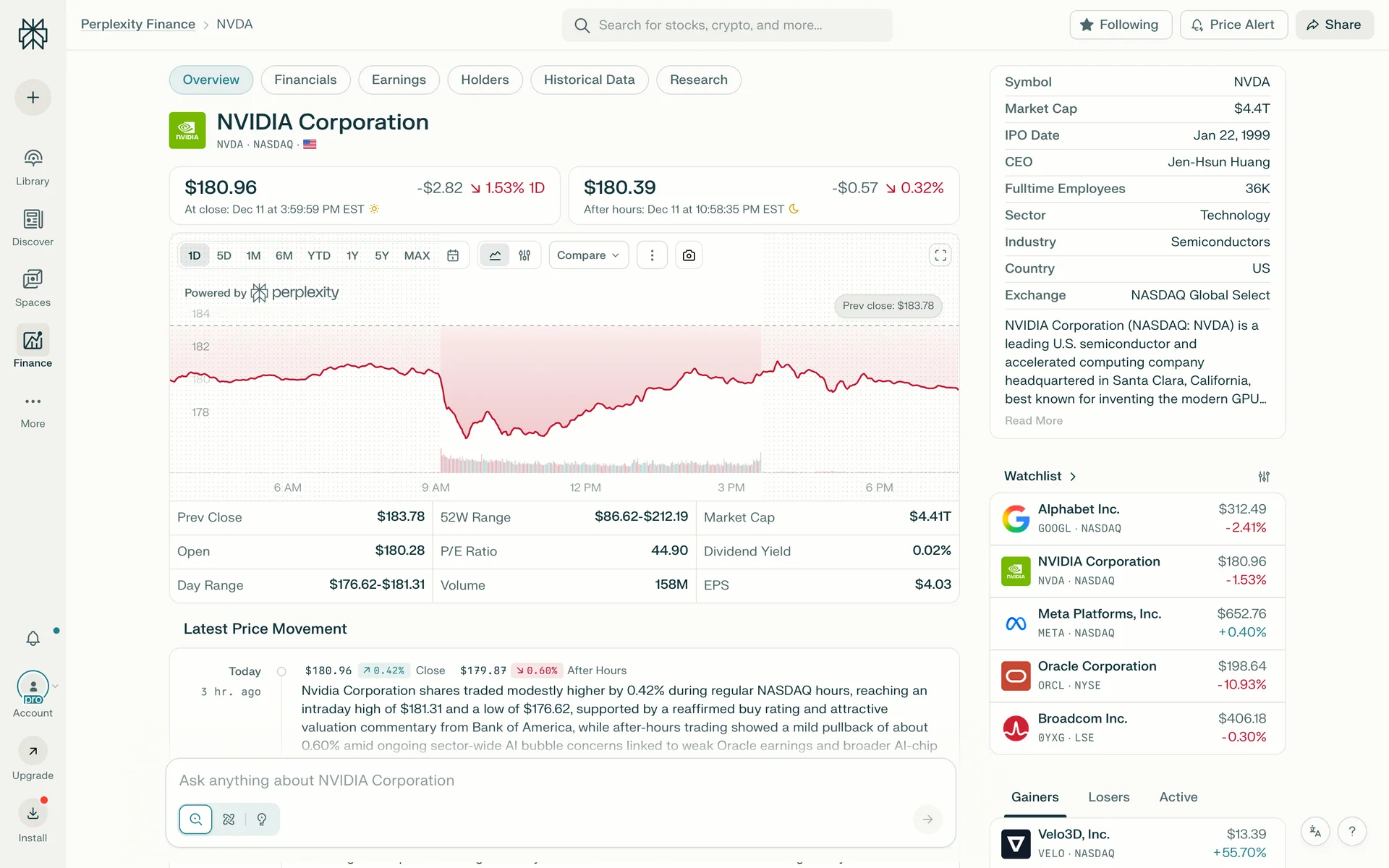Open Spaces in the sidebar
Image resolution: width=1389 pixels, height=868 pixels.
[33, 287]
